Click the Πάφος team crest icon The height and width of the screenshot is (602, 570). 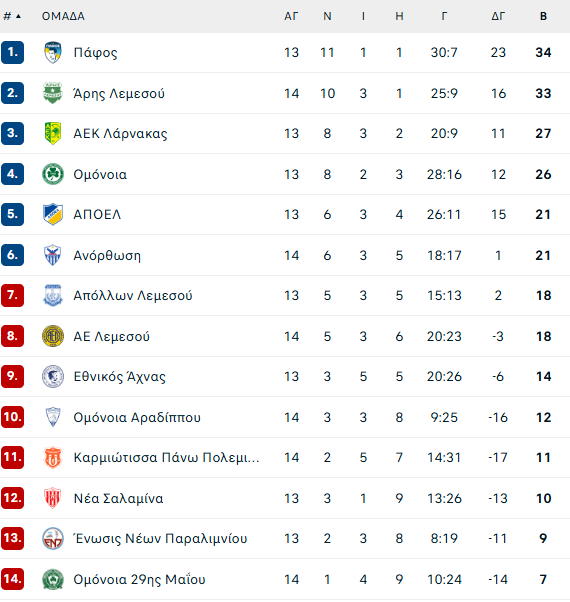pyautogui.click(x=53, y=52)
